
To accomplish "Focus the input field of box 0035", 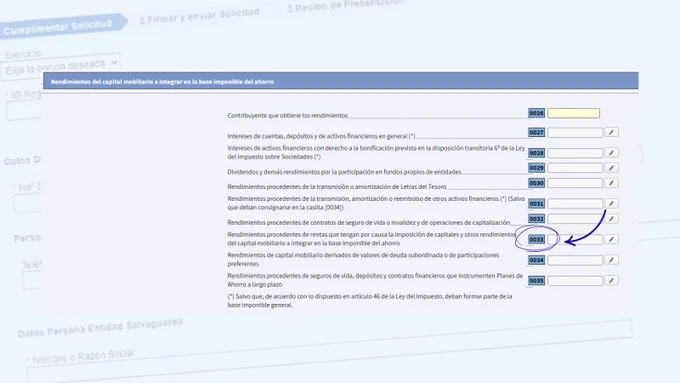I will 575,281.
